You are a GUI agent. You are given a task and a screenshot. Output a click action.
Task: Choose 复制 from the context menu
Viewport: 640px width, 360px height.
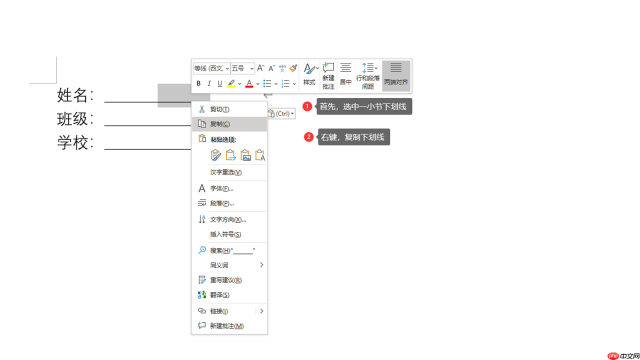coord(229,124)
